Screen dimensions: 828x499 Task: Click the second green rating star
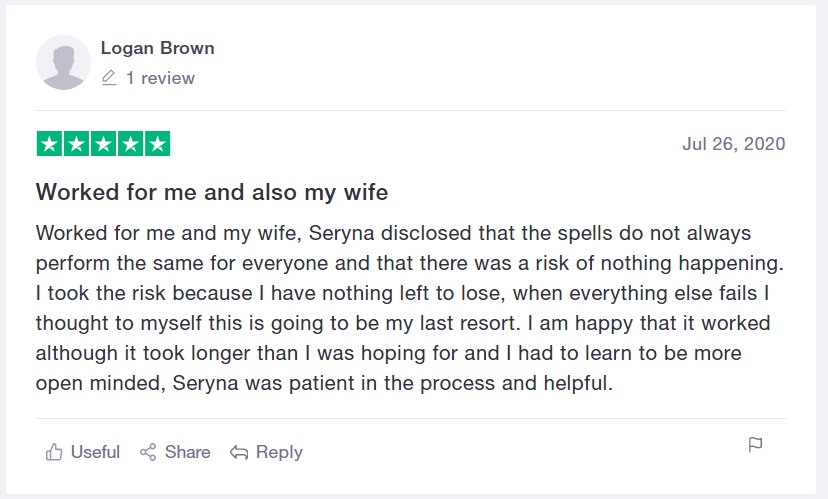click(76, 144)
